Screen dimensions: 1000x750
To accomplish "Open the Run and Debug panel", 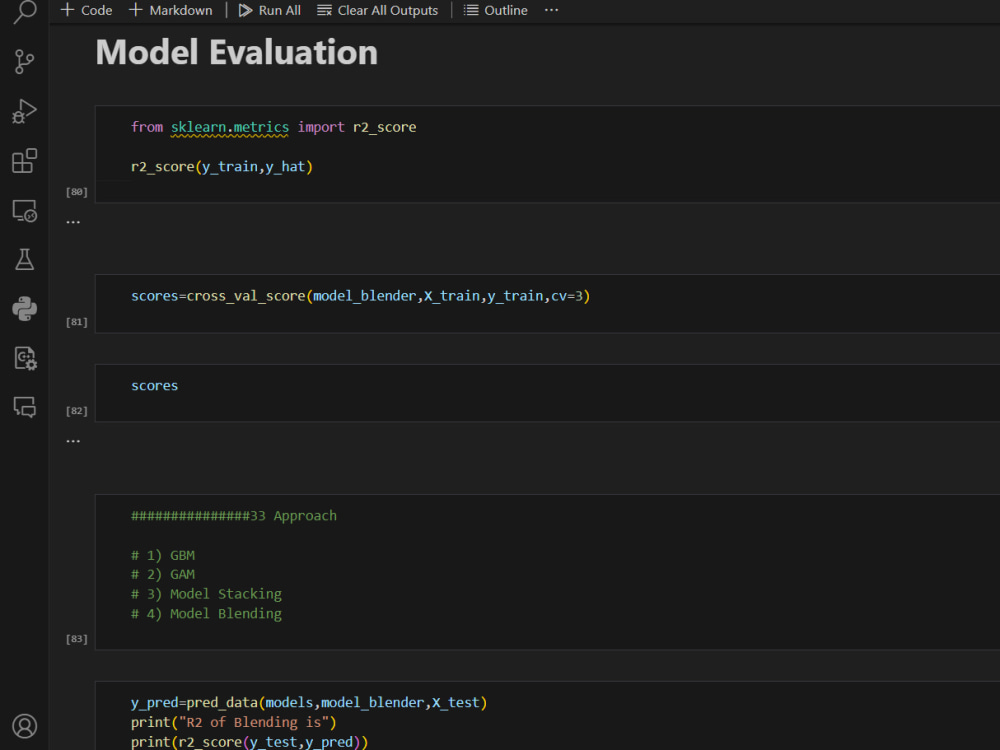I will tap(24, 111).
